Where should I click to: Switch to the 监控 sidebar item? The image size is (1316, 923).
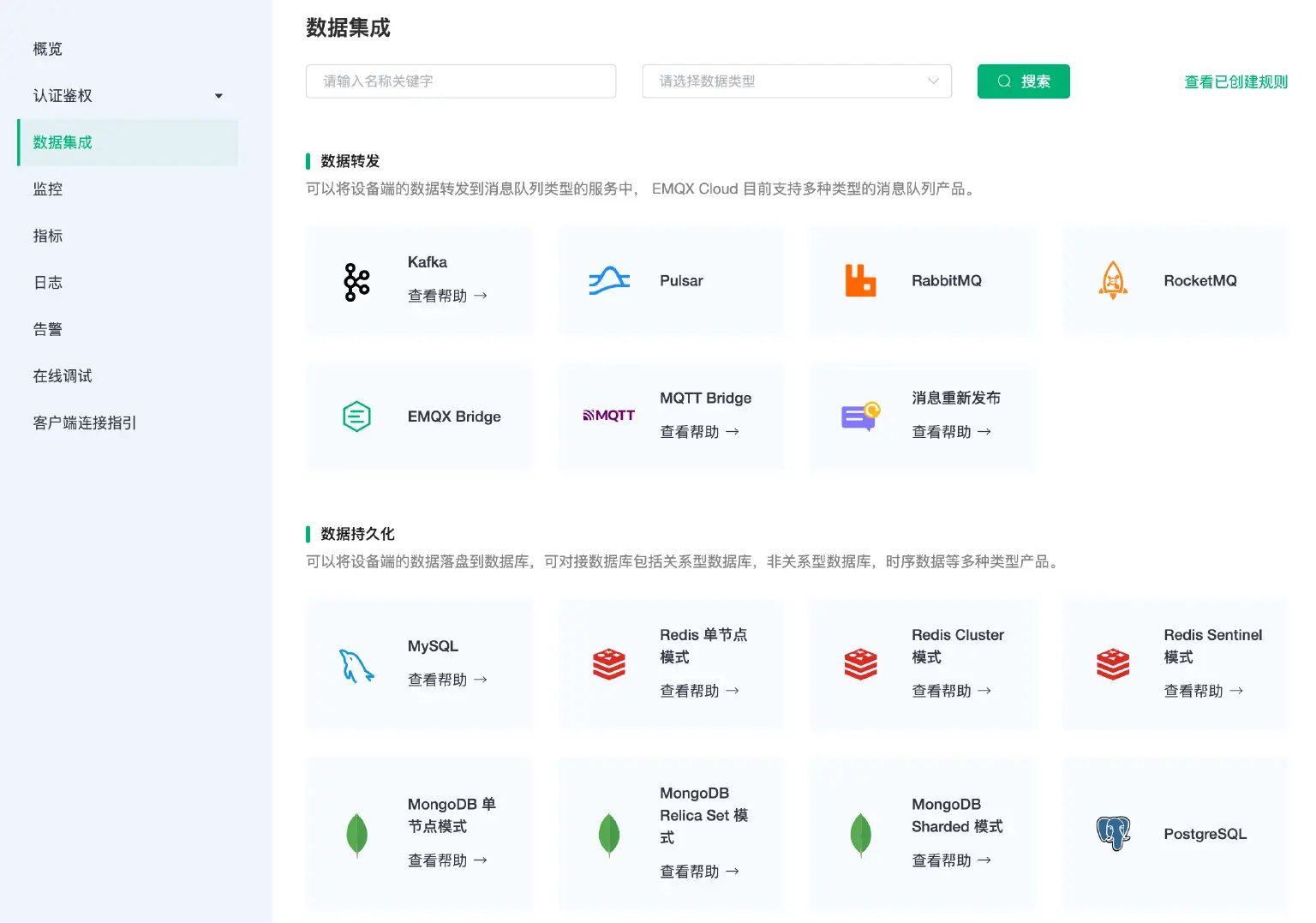[46, 189]
